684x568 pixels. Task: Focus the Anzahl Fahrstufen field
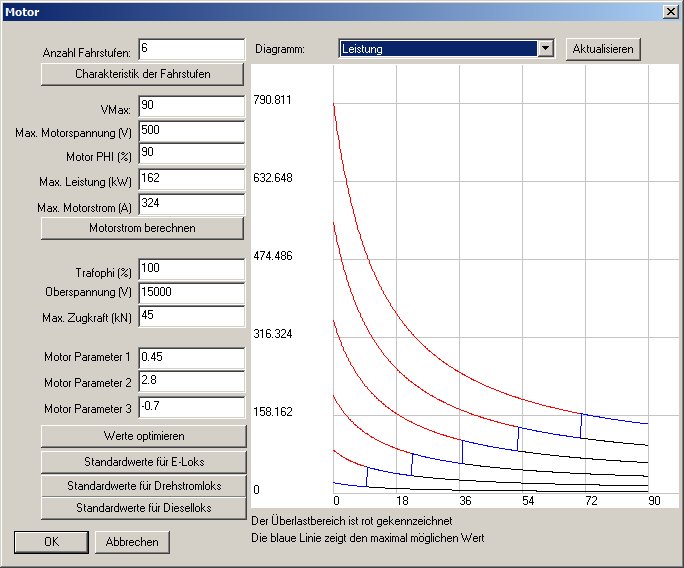click(x=192, y=49)
